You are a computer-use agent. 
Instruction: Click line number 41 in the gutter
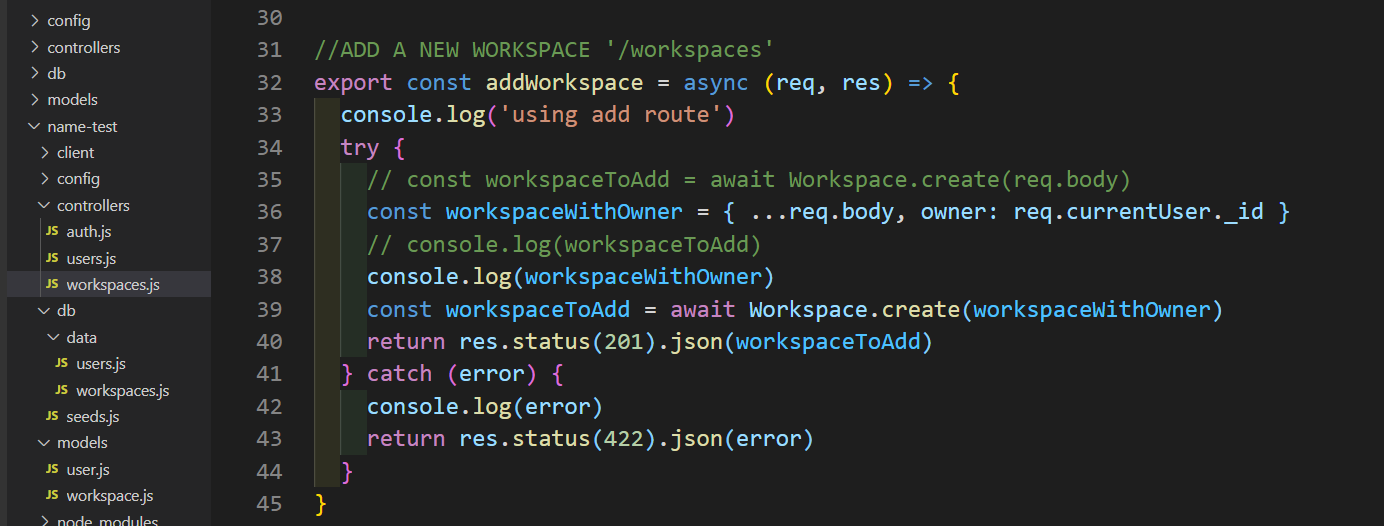pos(269,374)
